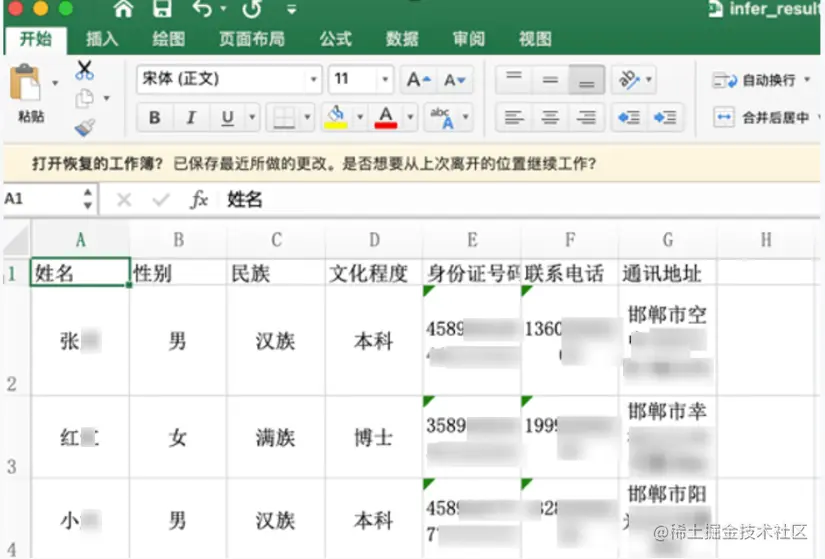Apply cell borders button

click(284, 118)
